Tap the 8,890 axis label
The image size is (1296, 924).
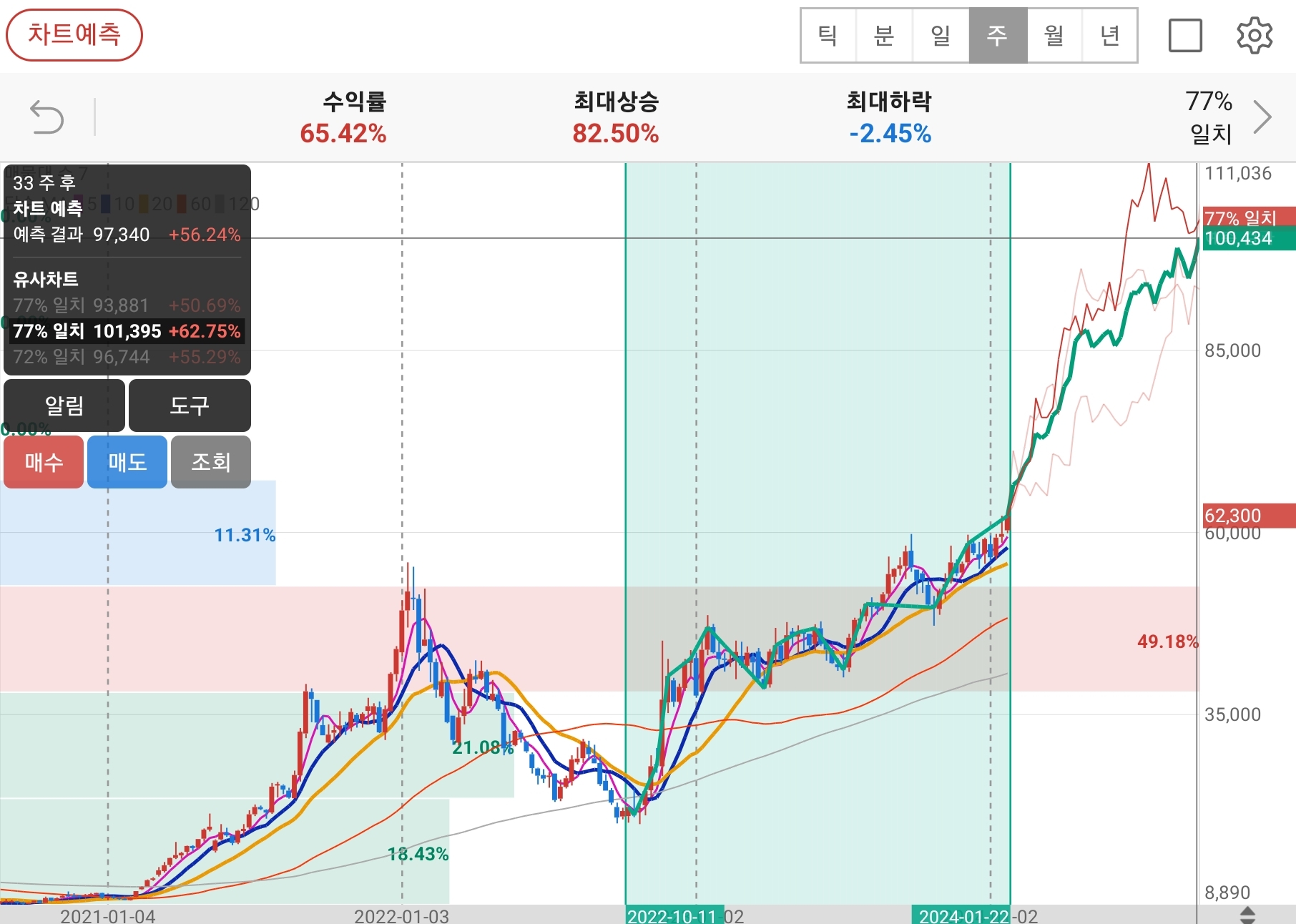tap(1227, 893)
